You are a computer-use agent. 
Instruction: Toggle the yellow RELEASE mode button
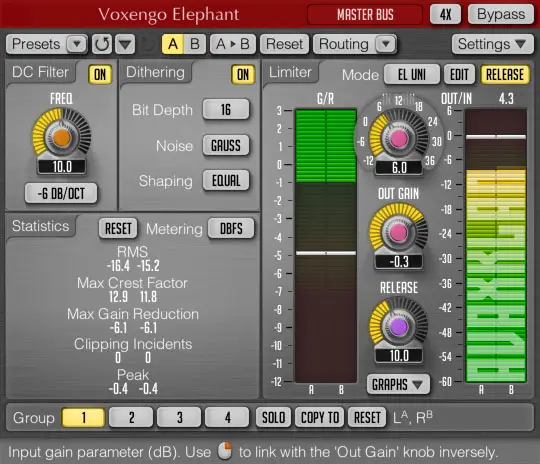[x=505, y=74]
